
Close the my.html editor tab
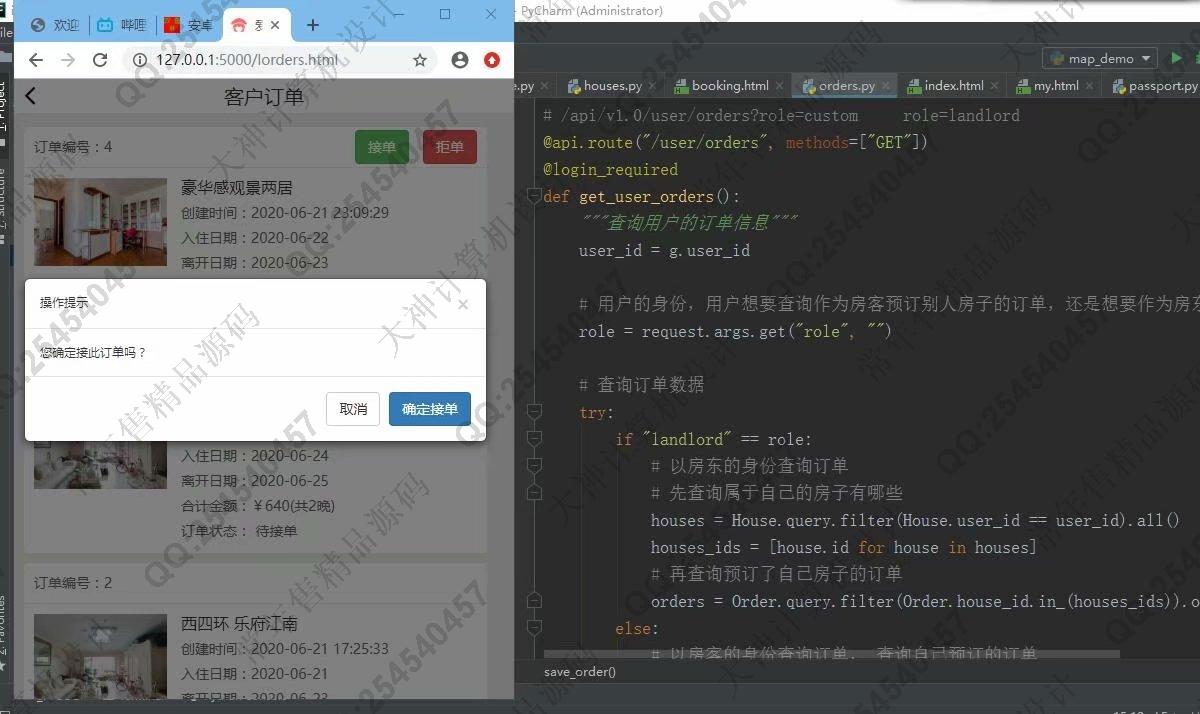1090,86
